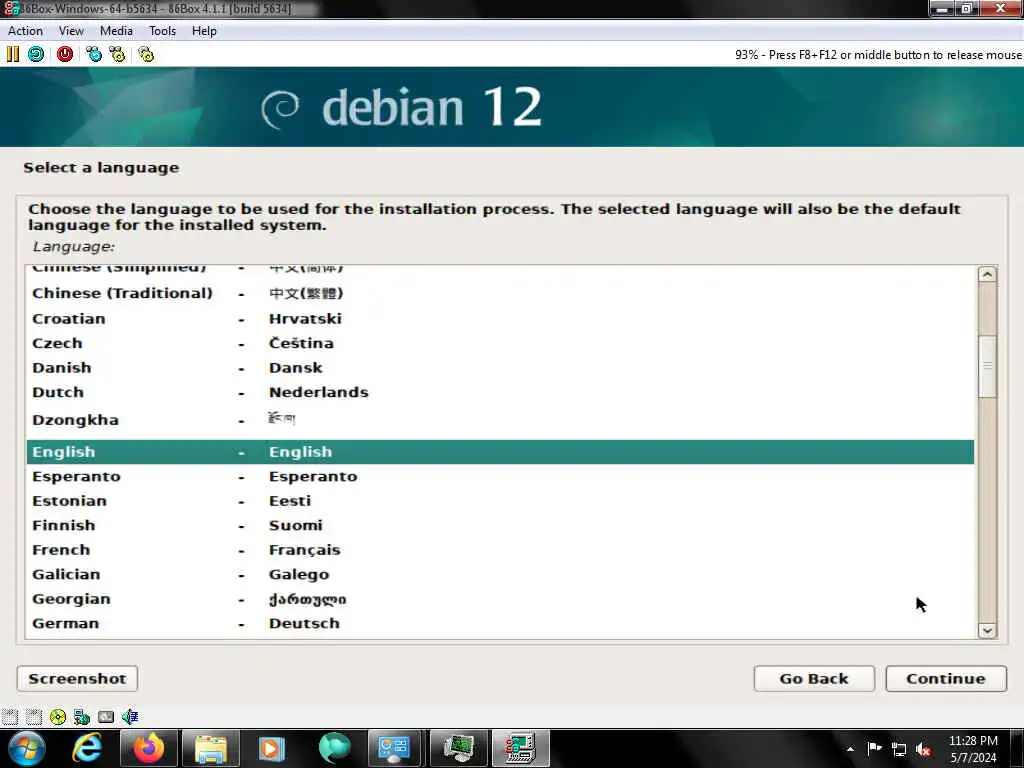Click the language list scrollbar thumb
The width and height of the screenshot is (1024, 768).
click(987, 366)
